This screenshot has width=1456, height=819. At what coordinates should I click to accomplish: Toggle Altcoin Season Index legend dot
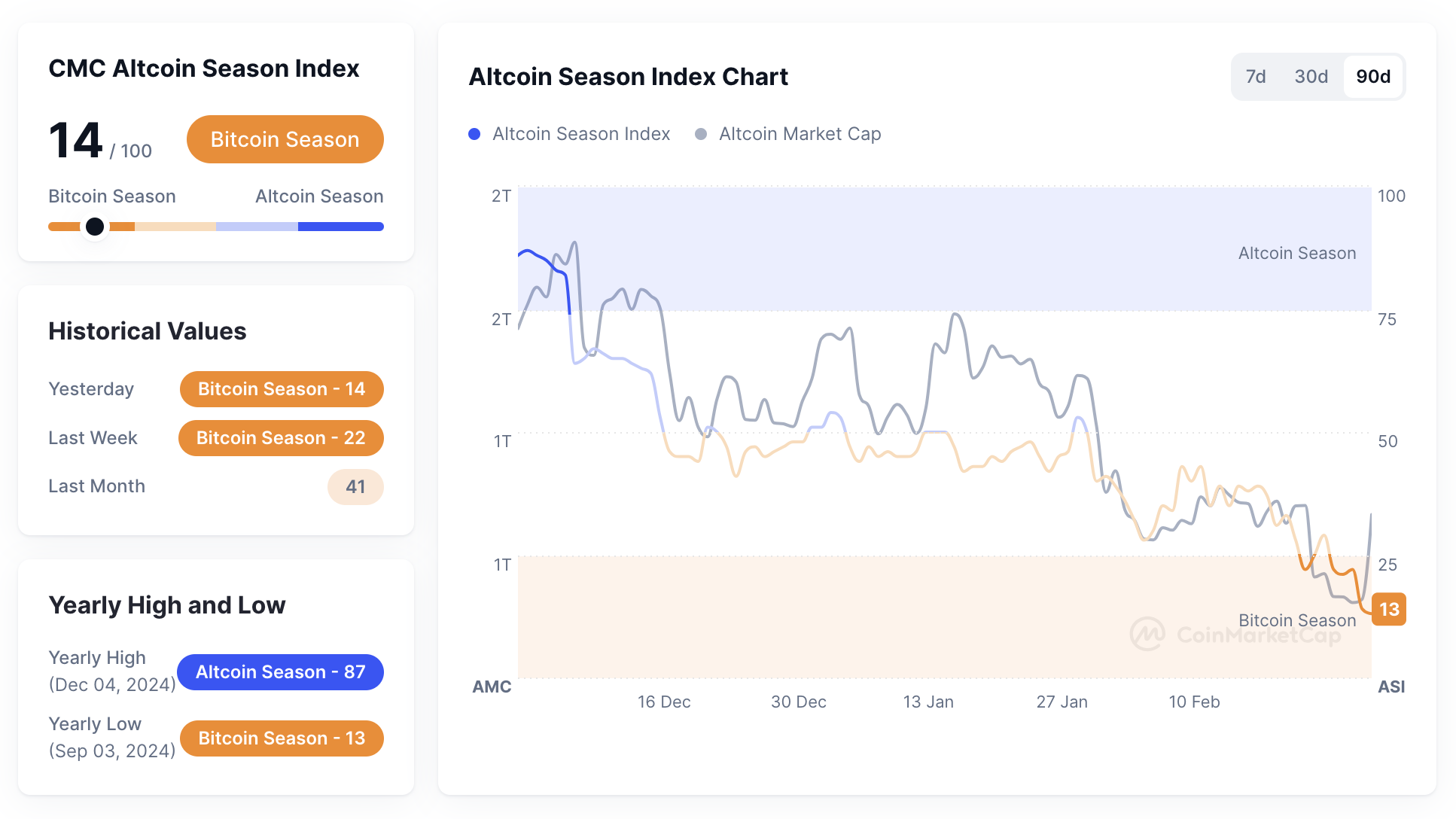[474, 134]
